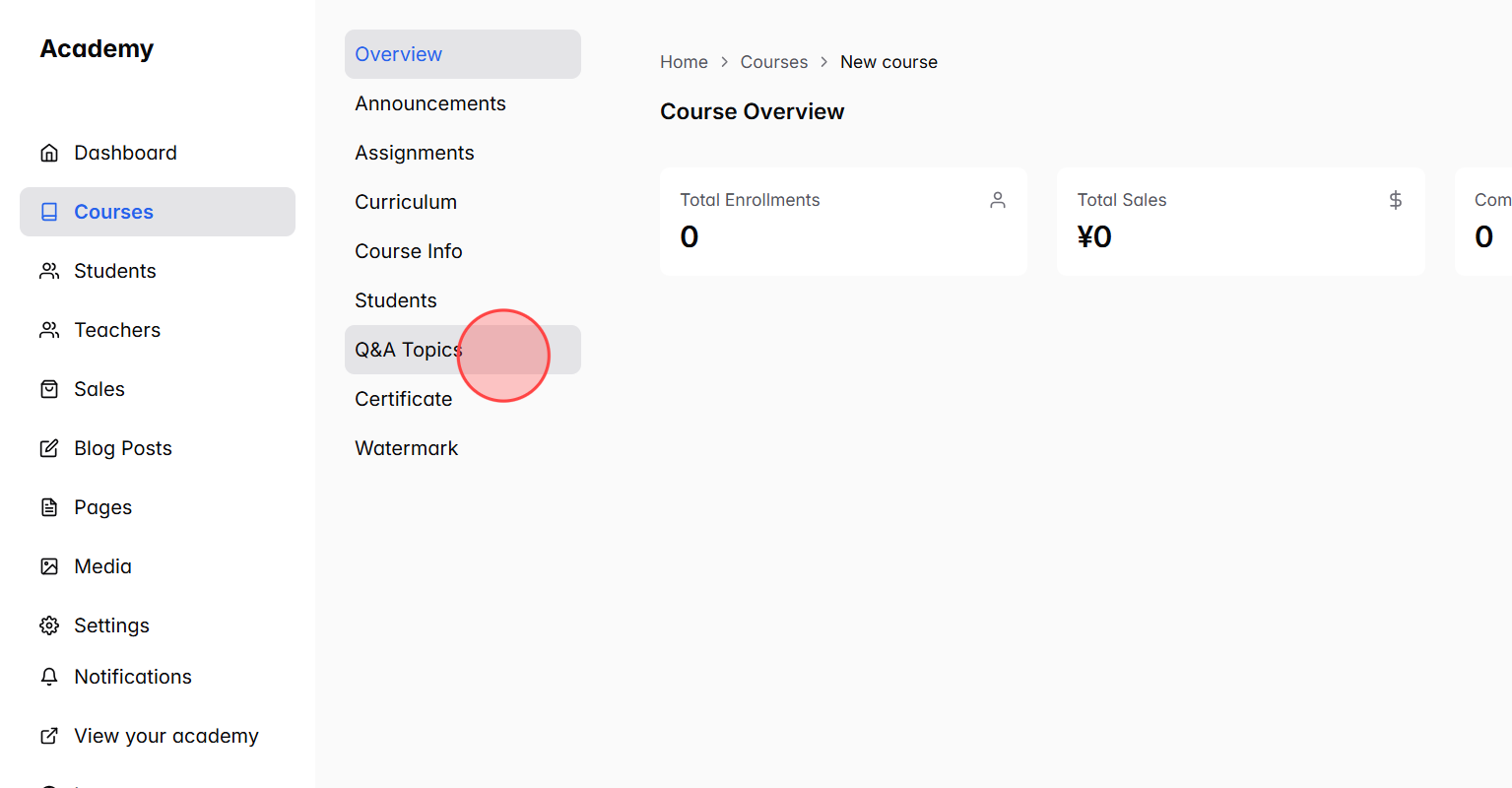Click the Teachers sidebar icon
This screenshot has height=788, width=1512.
point(49,330)
